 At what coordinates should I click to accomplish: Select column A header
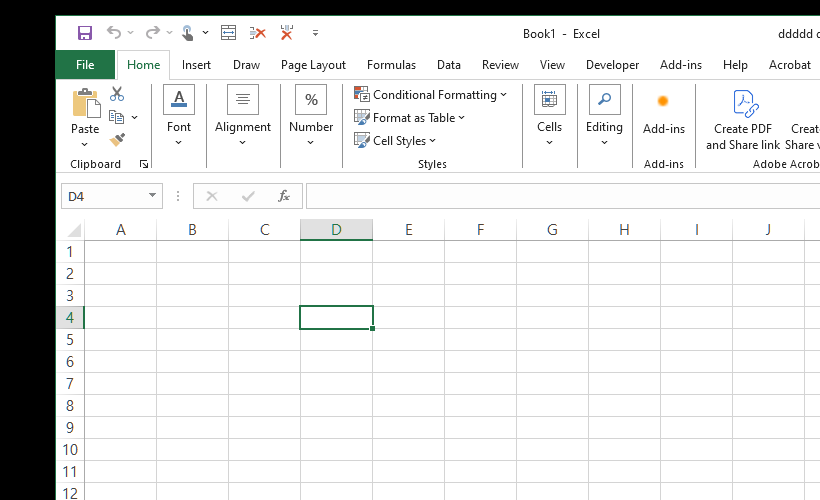[x=120, y=230]
